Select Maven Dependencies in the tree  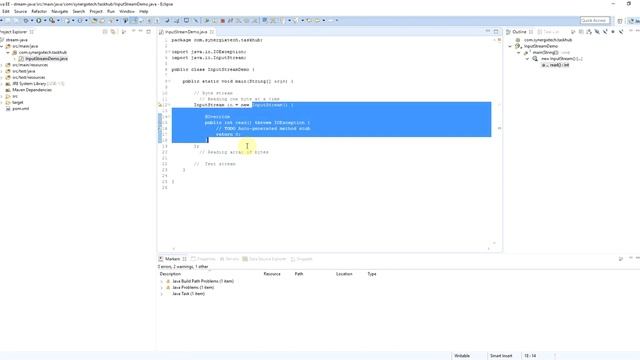(32, 90)
